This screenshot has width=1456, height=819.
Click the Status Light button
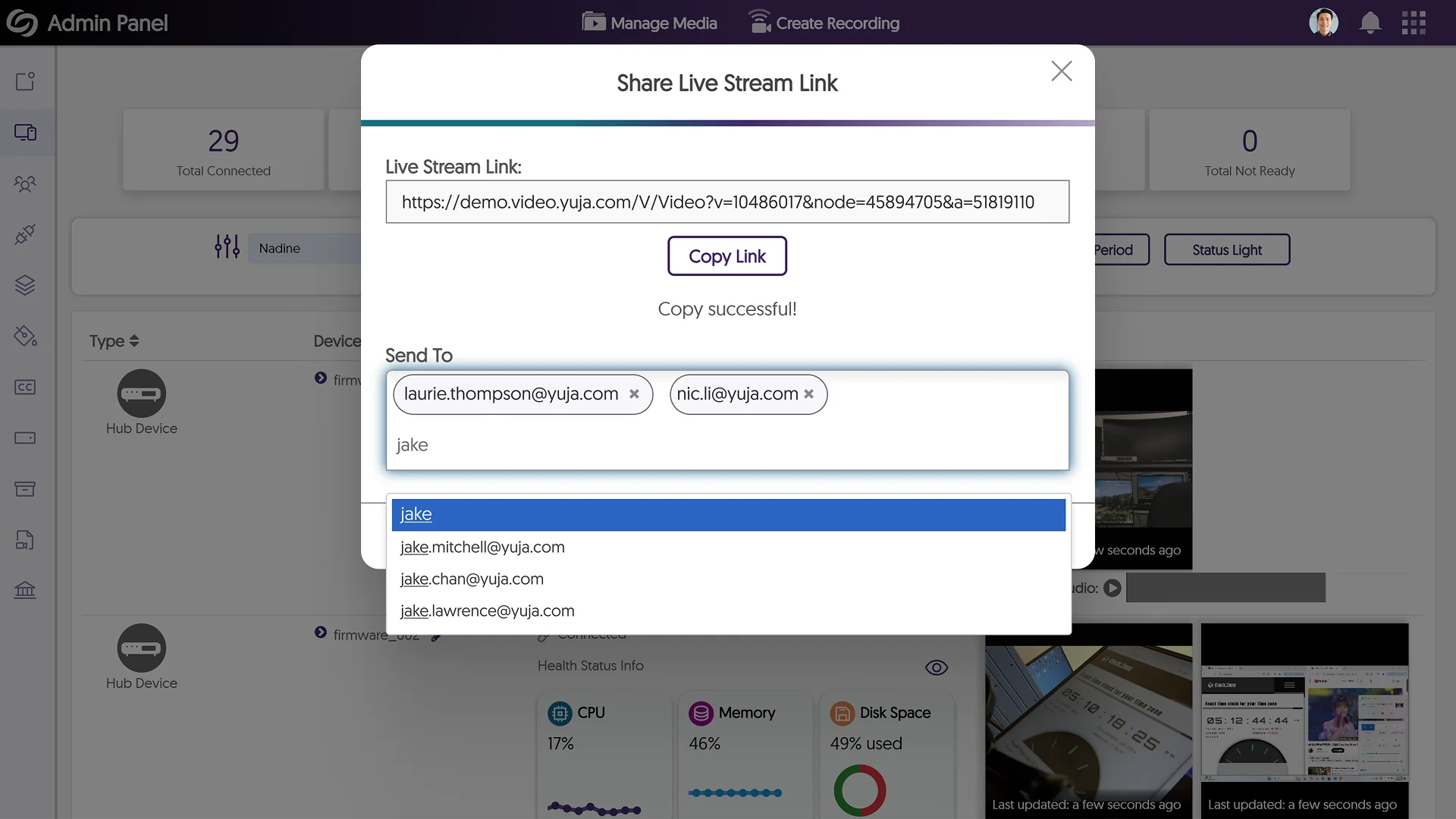(1226, 249)
